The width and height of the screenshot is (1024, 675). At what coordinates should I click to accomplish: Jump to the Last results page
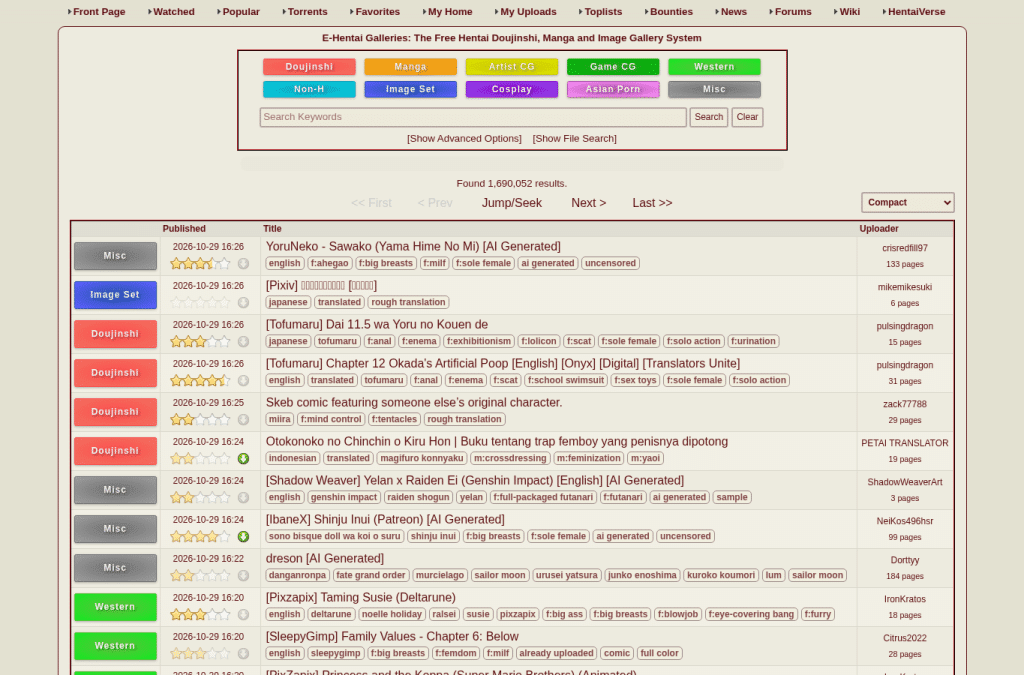click(652, 203)
